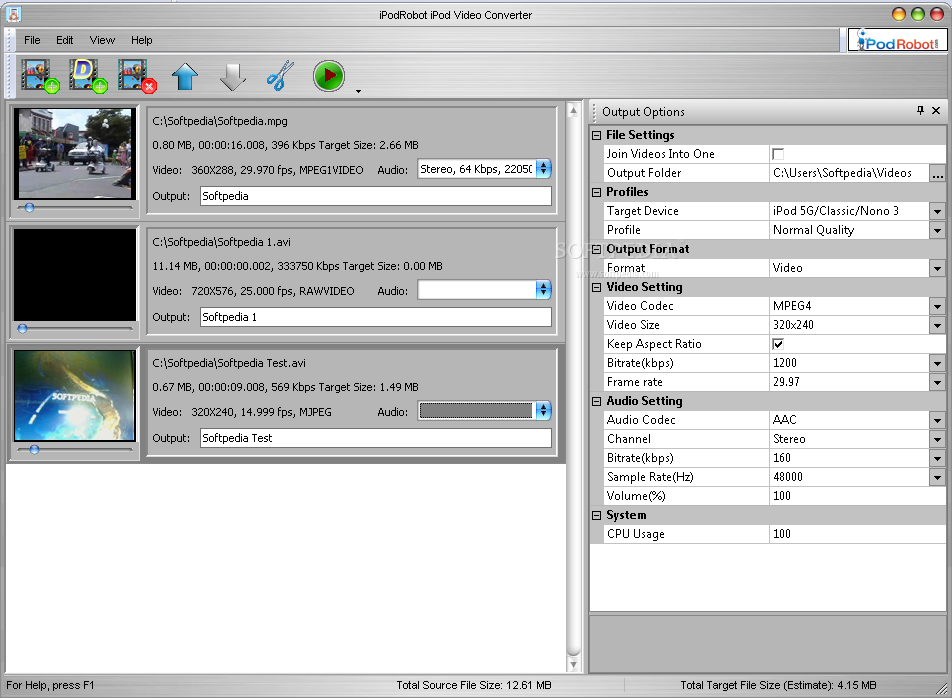Click preview slider under Softpedia 1.avi thumbnail

(x=75, y=328)
